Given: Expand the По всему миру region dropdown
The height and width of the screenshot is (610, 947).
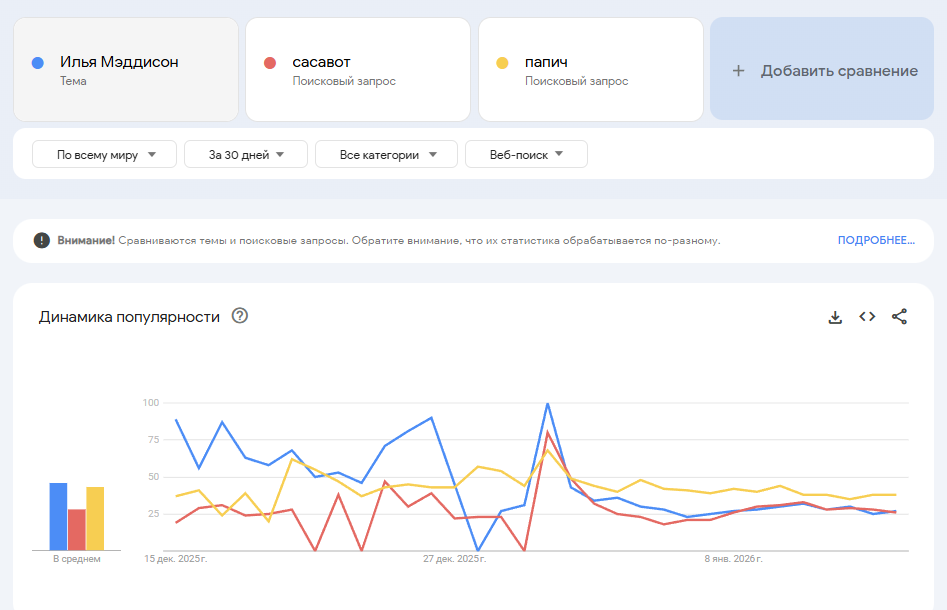Looking at the screenshot, I should (105, 155).
